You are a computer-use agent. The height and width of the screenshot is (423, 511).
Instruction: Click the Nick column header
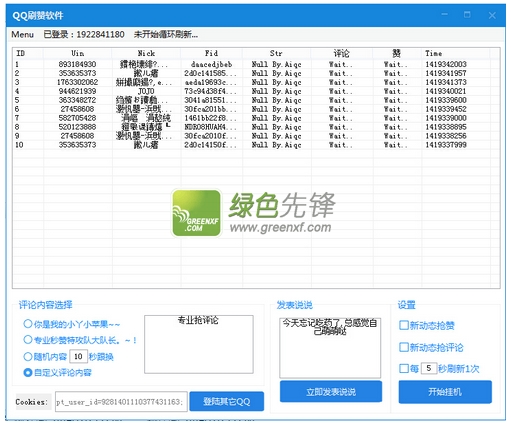point(146,53)
